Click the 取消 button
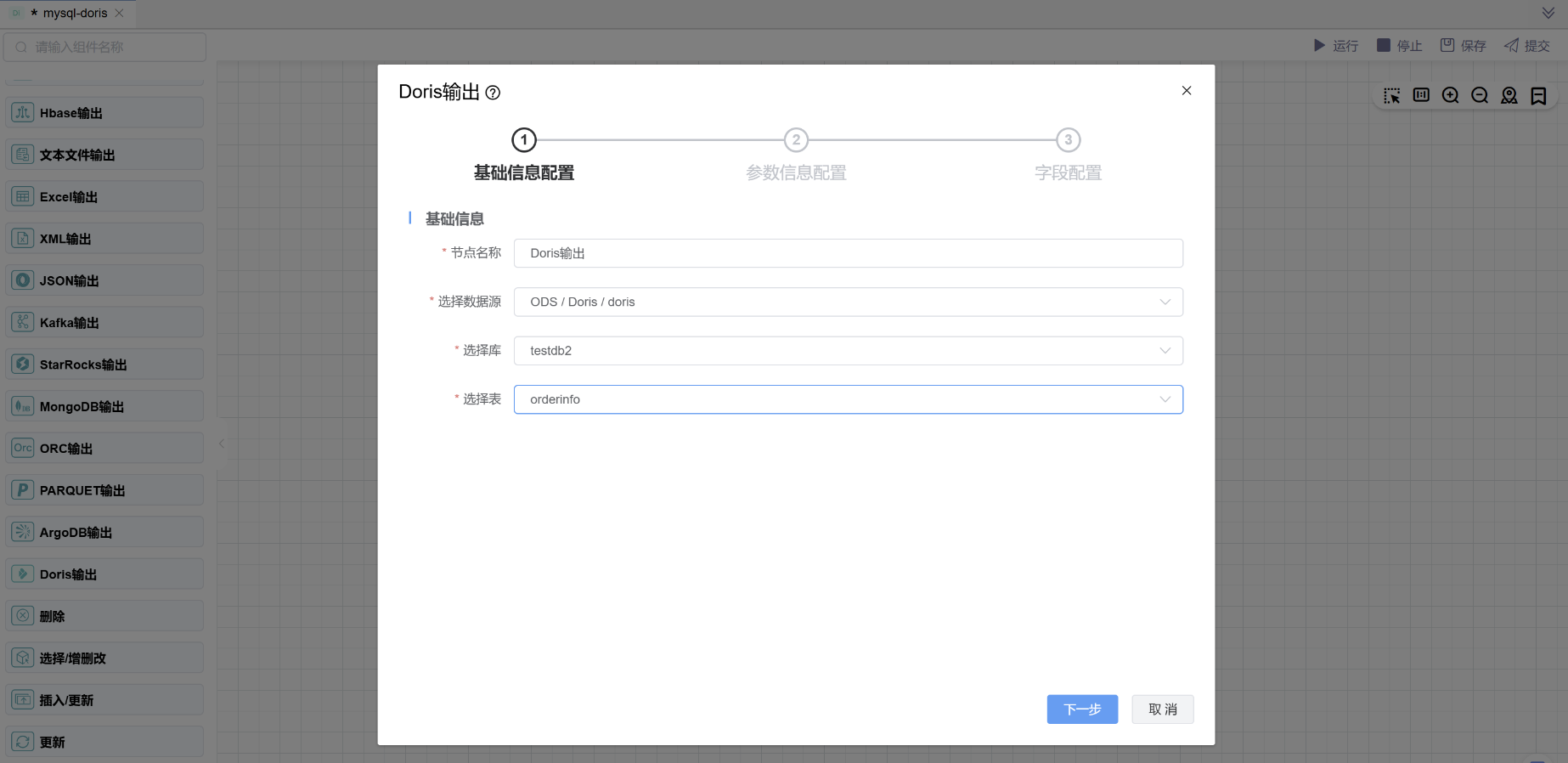 point(1162,709)
